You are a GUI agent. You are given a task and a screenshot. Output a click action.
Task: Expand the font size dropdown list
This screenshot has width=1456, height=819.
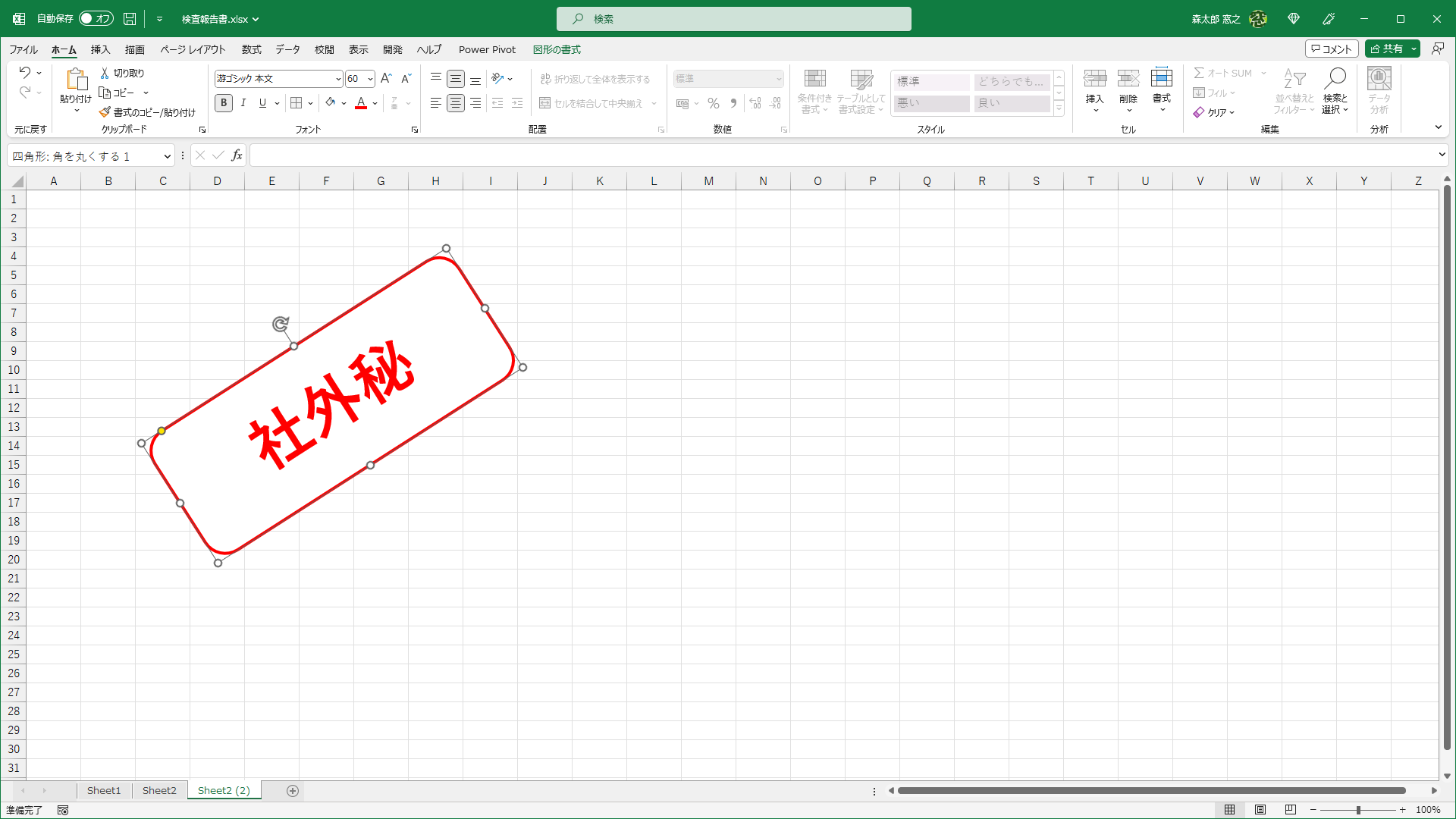click(370, 79)
